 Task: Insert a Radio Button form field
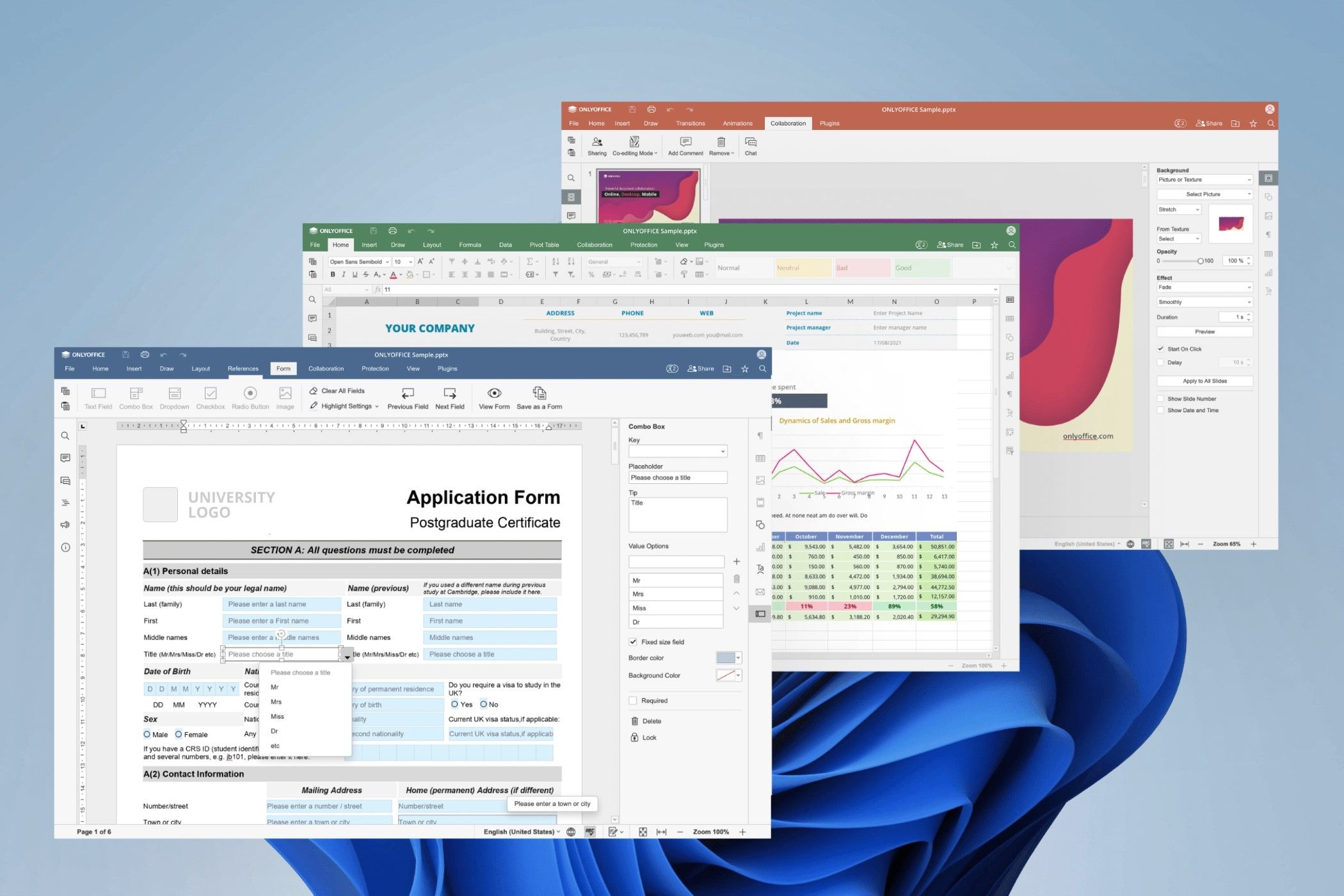[x=250, y=397]
